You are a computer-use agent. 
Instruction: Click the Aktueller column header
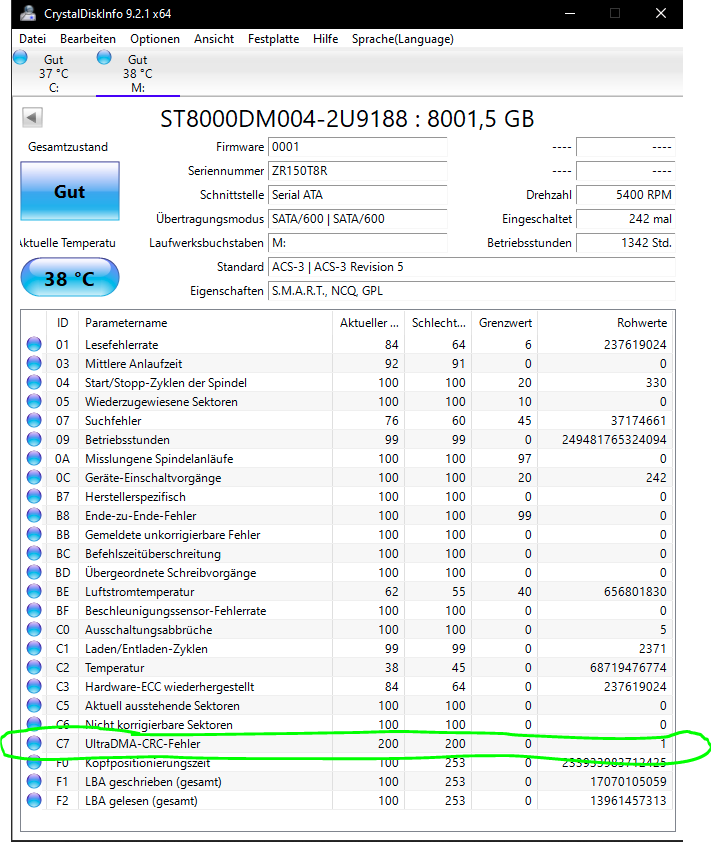click(368, 323)
